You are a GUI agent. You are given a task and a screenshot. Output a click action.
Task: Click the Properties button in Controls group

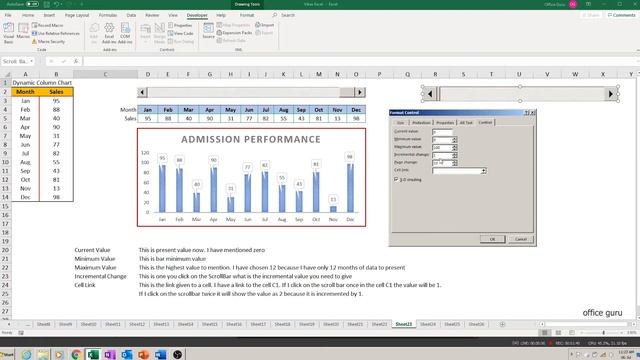180,25
